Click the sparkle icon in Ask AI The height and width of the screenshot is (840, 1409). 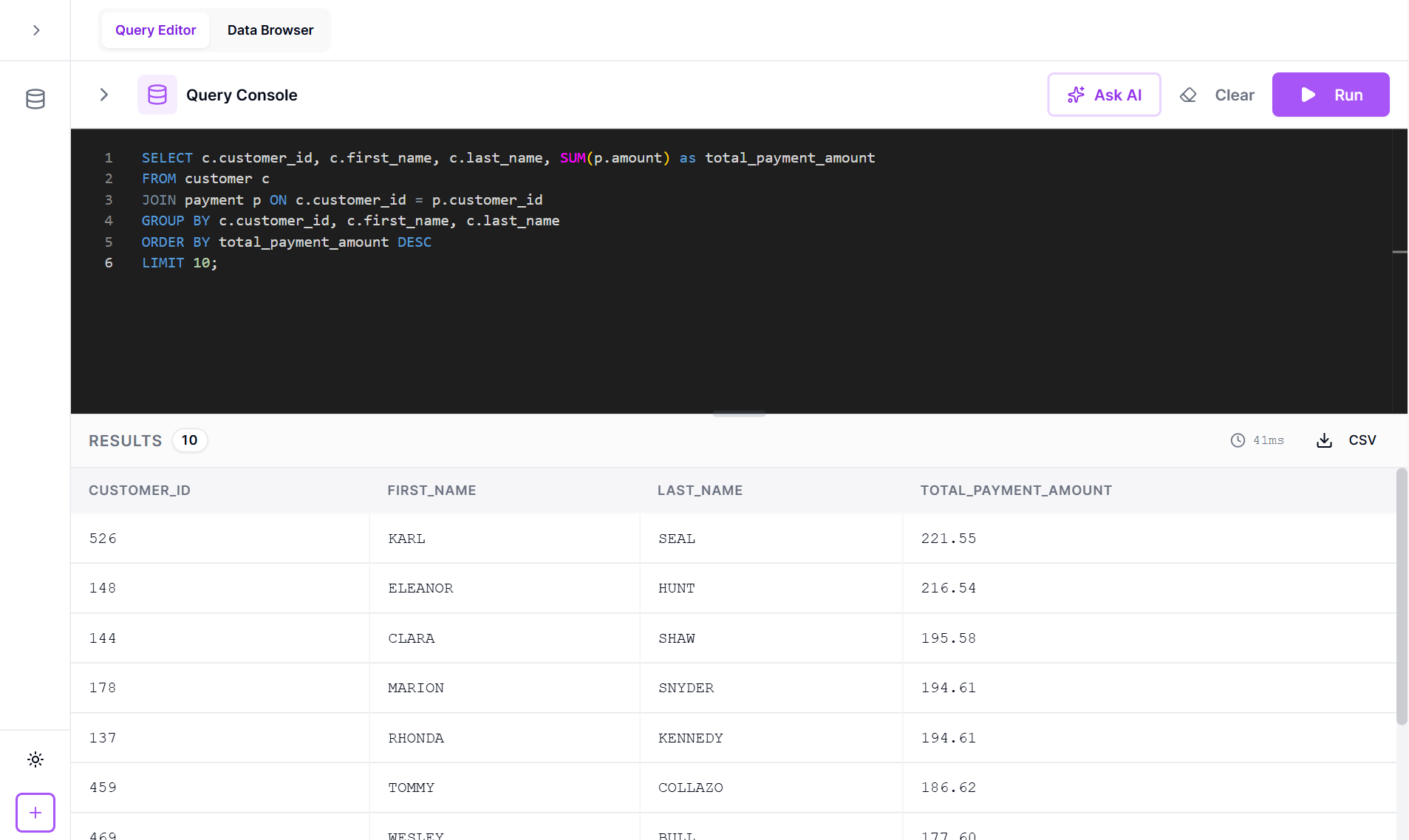(x=1077, y=95)
